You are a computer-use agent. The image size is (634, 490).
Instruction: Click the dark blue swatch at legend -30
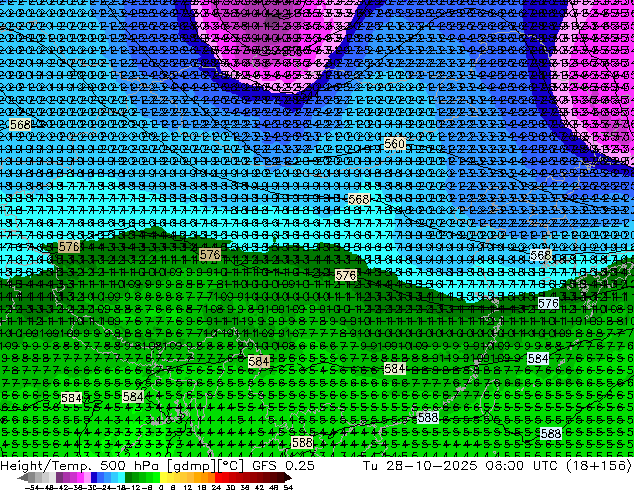point(94,477)
